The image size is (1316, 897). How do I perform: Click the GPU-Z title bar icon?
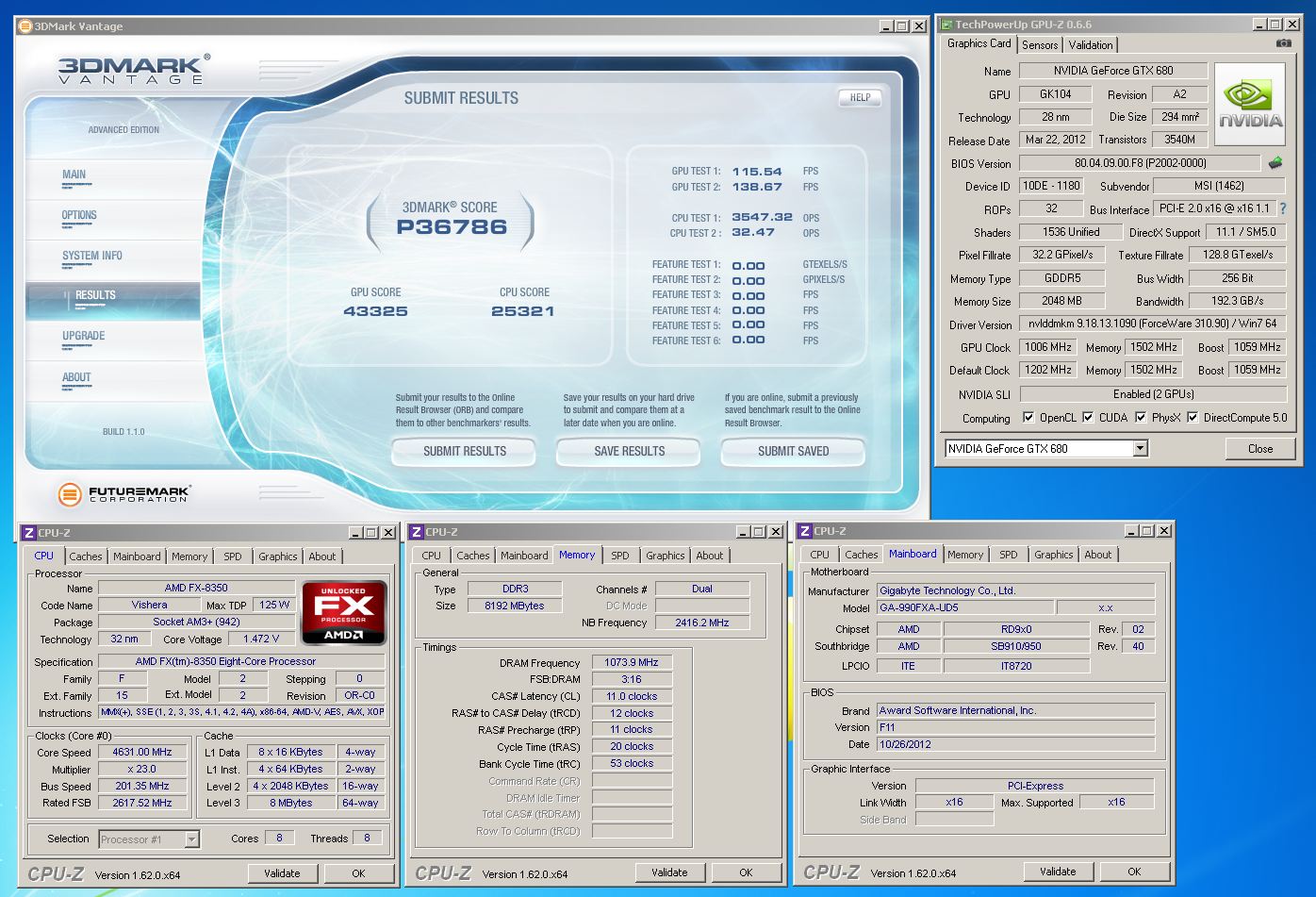coord(946,25)
